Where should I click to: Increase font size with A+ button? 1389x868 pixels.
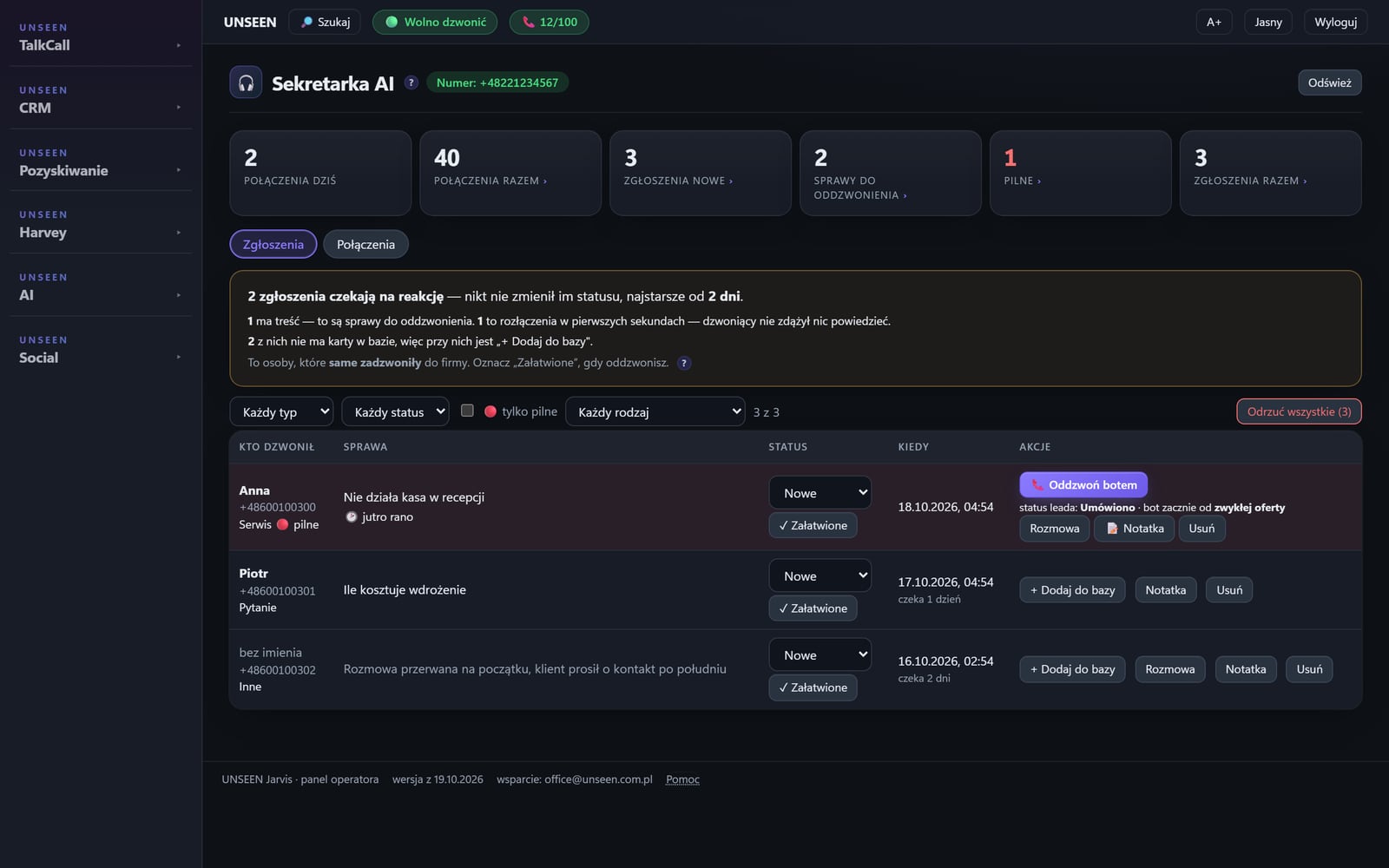[x=1214, y=22]
